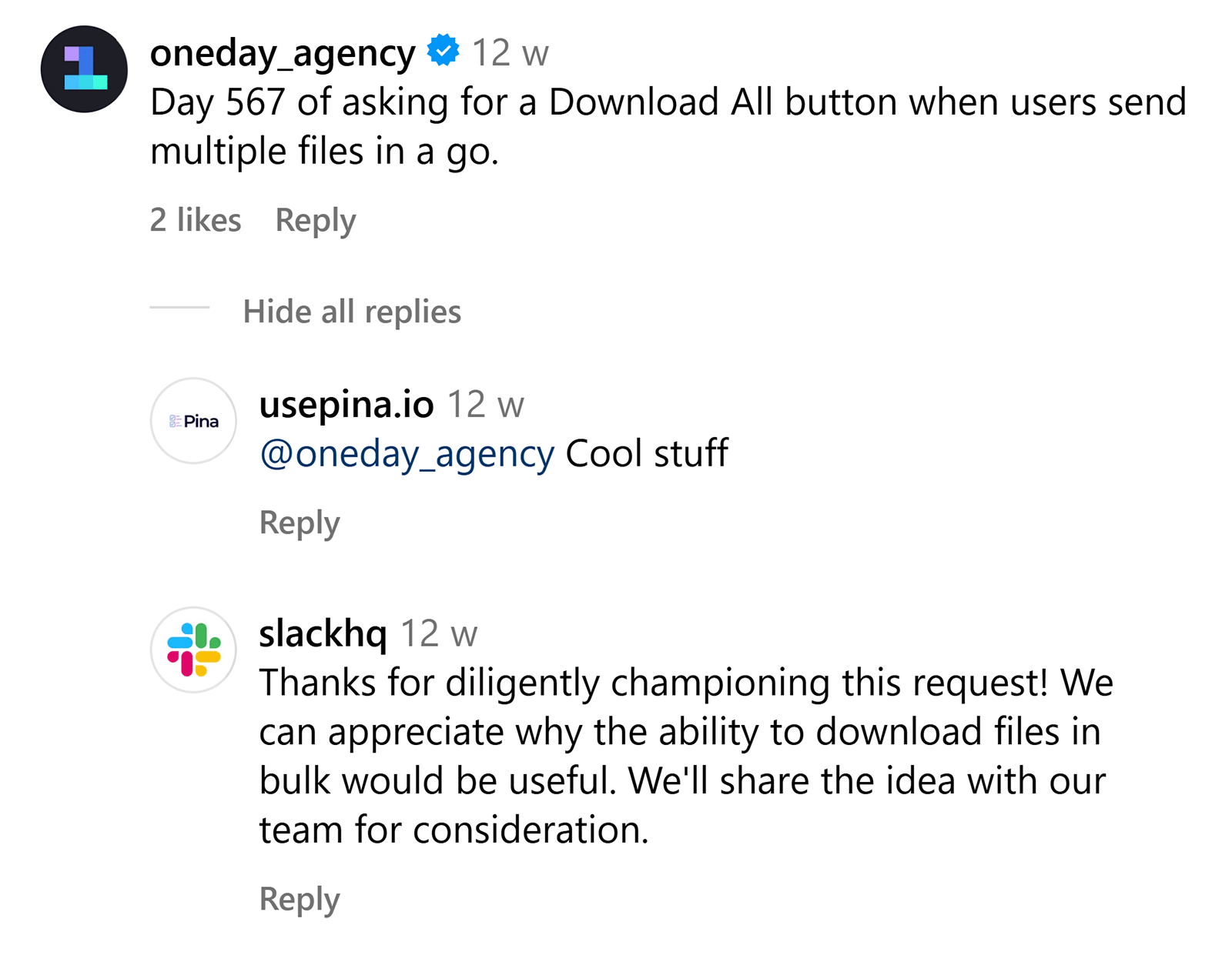View the 2 likes on the comment

(195, 219)
